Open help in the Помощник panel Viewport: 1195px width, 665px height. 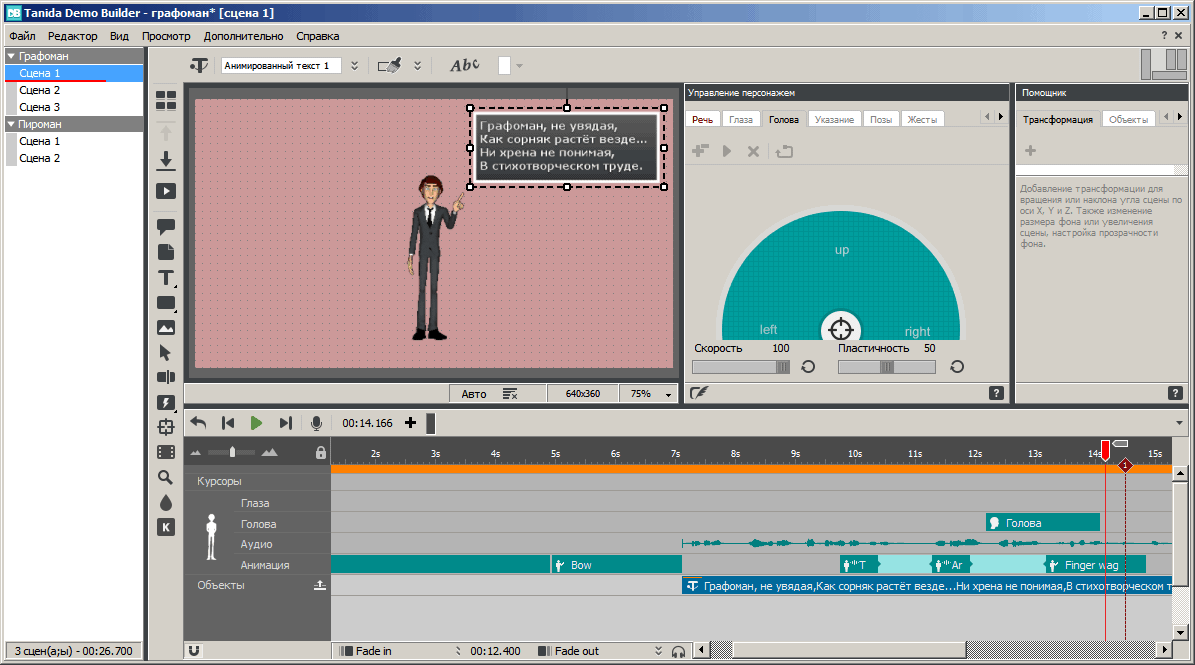(x=1174, y=393)
